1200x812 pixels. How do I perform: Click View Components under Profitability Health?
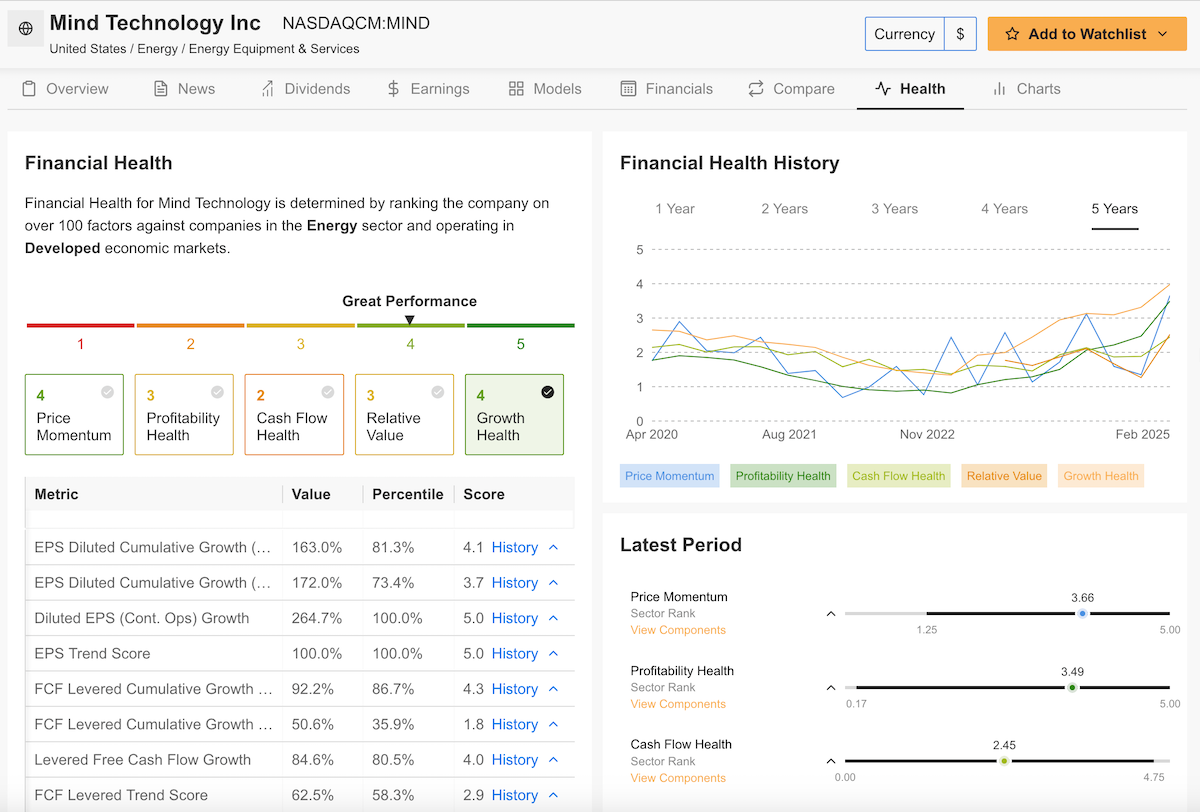(678, 704)
